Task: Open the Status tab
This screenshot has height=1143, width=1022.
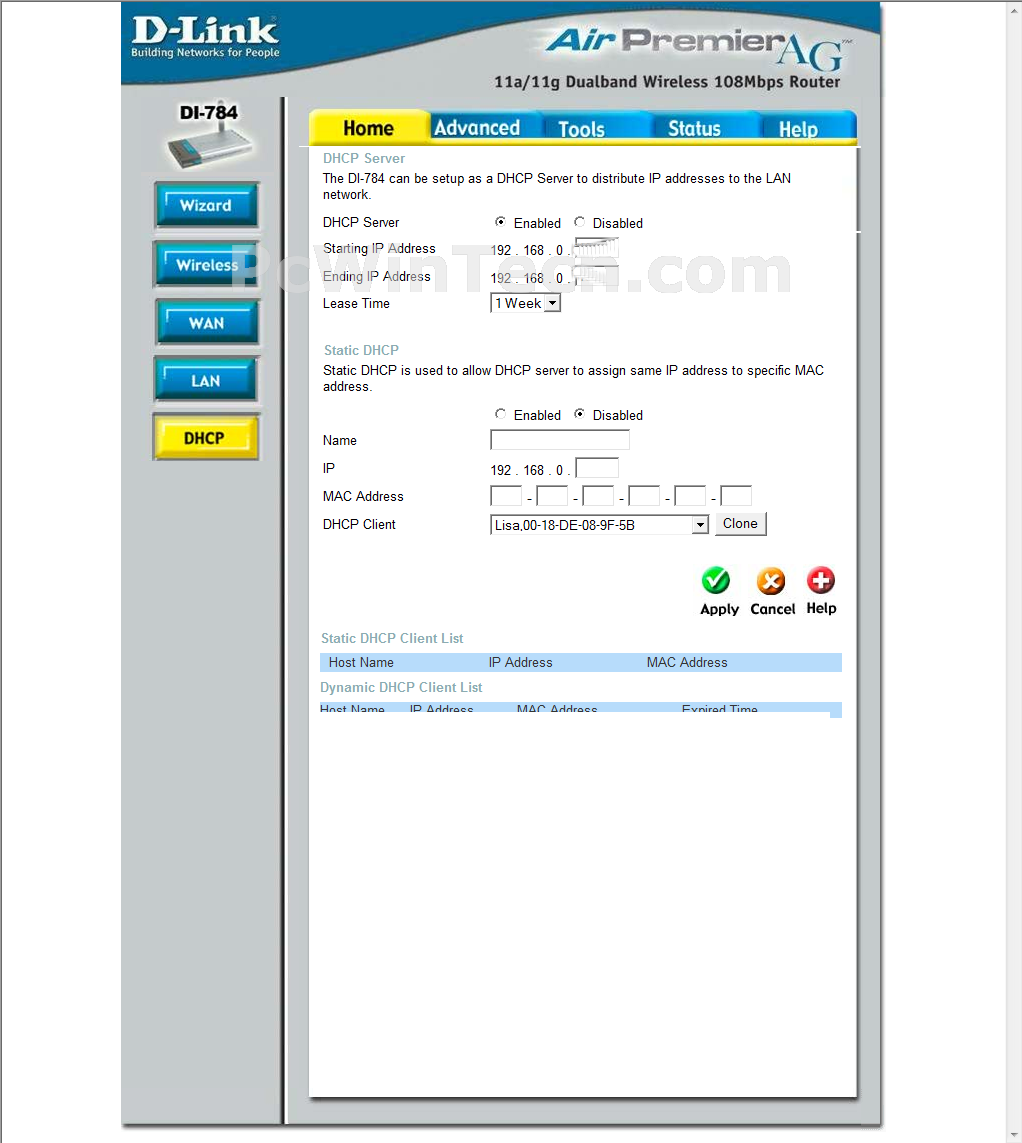Action: click(x=695, y=128)
